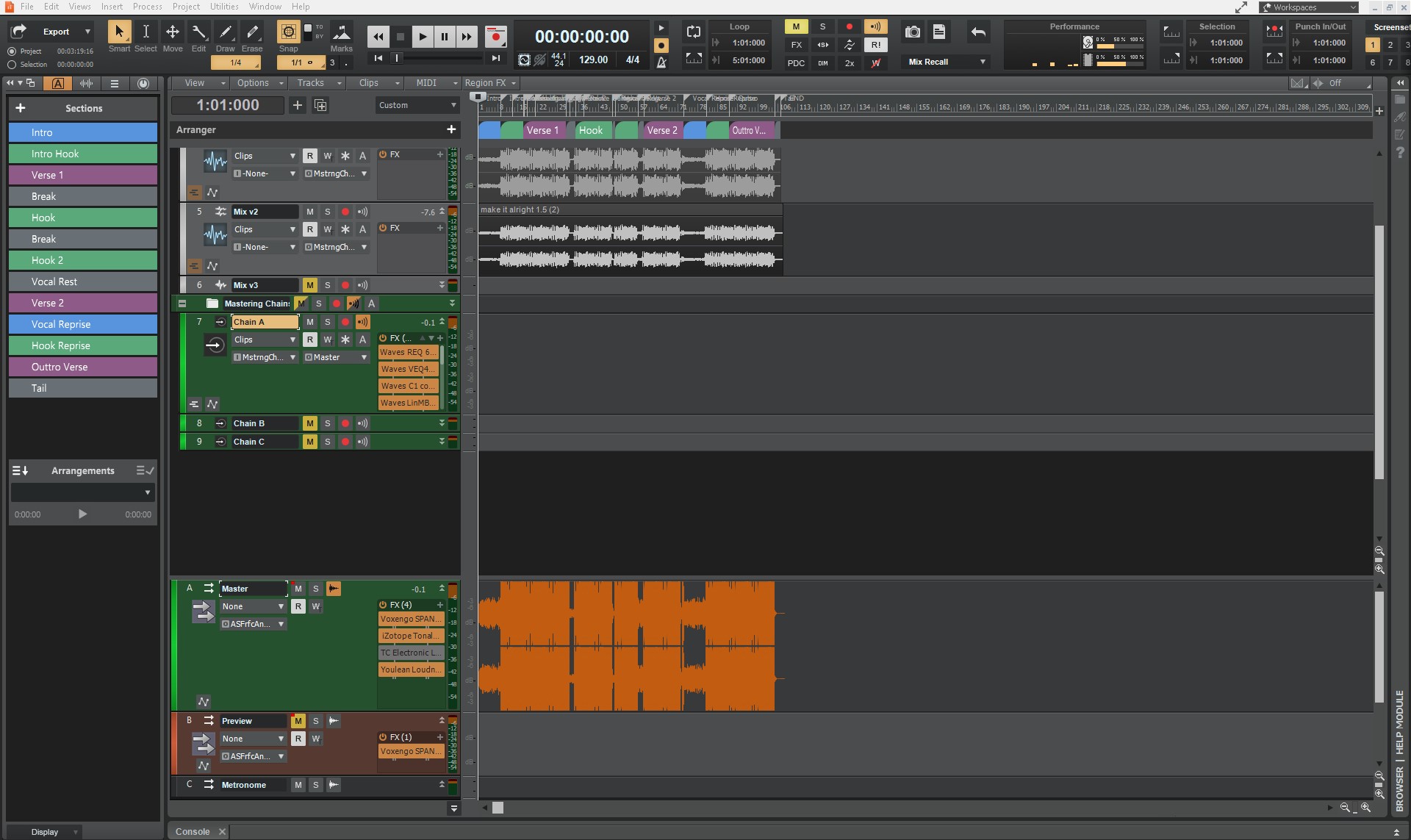Open the Process menu
The image size is (1411, 840).
147,7
